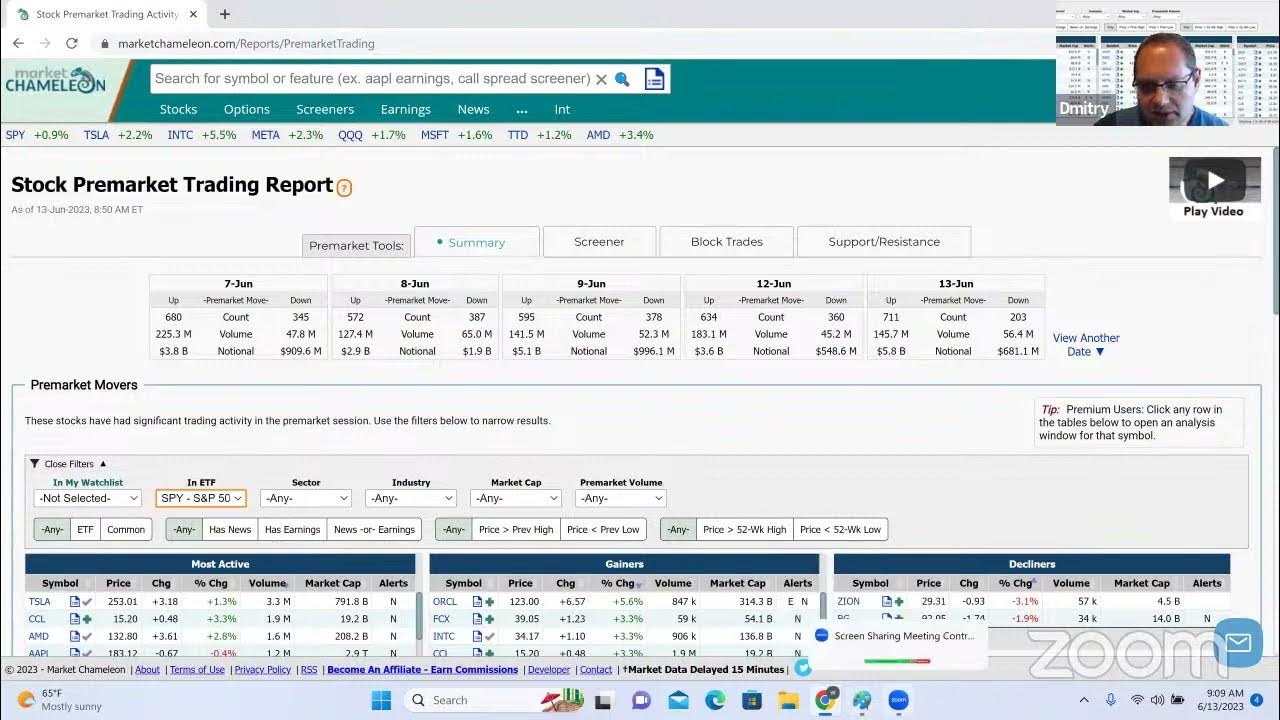Select the Common stock type filter
The height and width of the screenshot is (720, 1280).
[x=126, y=529]
